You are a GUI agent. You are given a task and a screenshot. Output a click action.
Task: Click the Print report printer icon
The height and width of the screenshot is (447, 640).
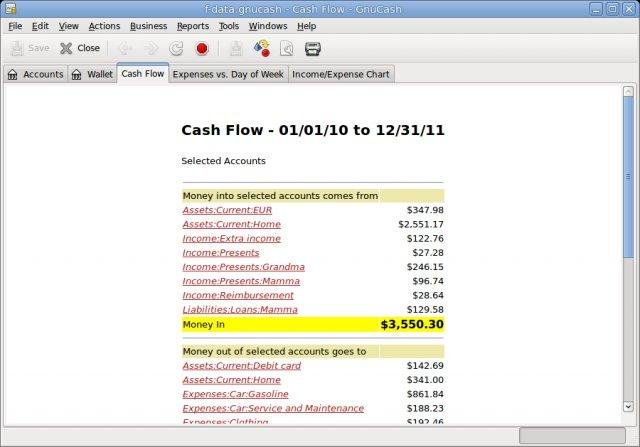click(x=312, y=48)
